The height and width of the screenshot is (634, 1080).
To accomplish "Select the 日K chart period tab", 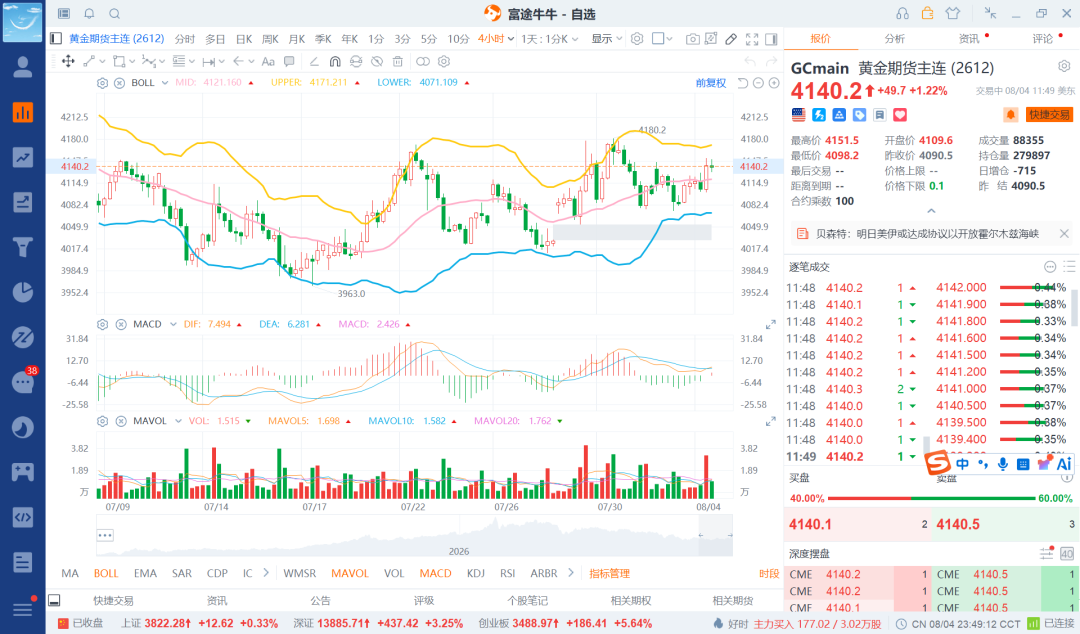I will coord(244,39).
